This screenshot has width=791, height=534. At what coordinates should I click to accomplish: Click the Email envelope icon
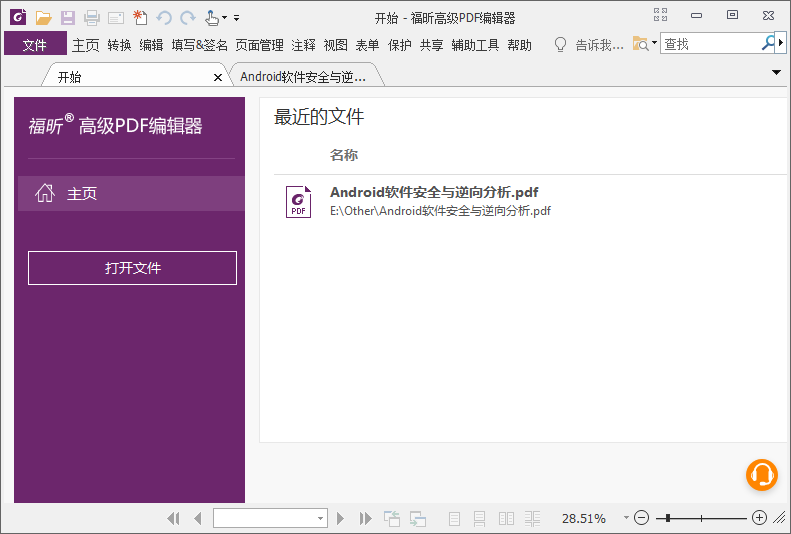coord(116,18)
